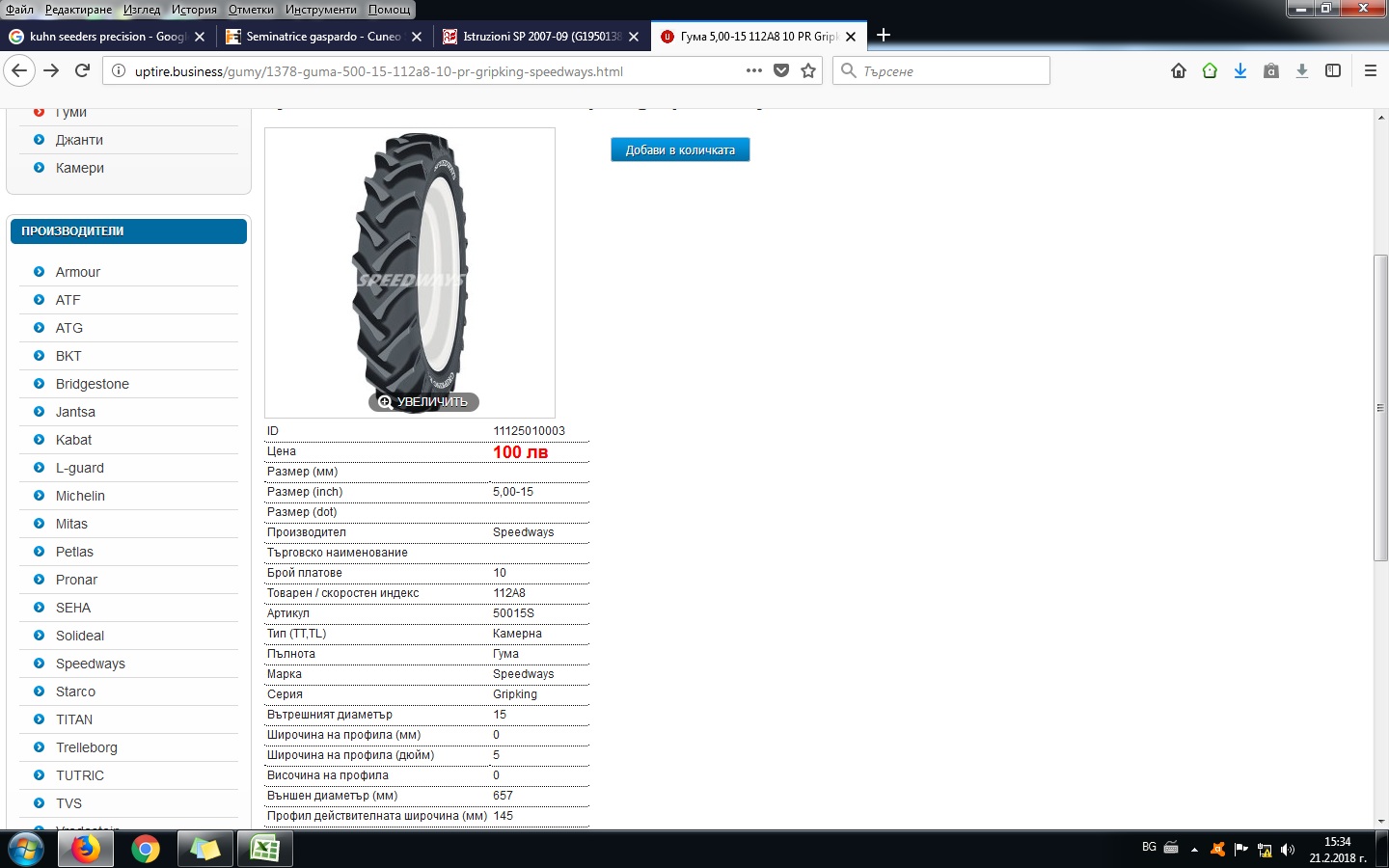This screenshot has width=1389, height=868.
Task: Select SEHA manufacturer link
Action: 73,608
